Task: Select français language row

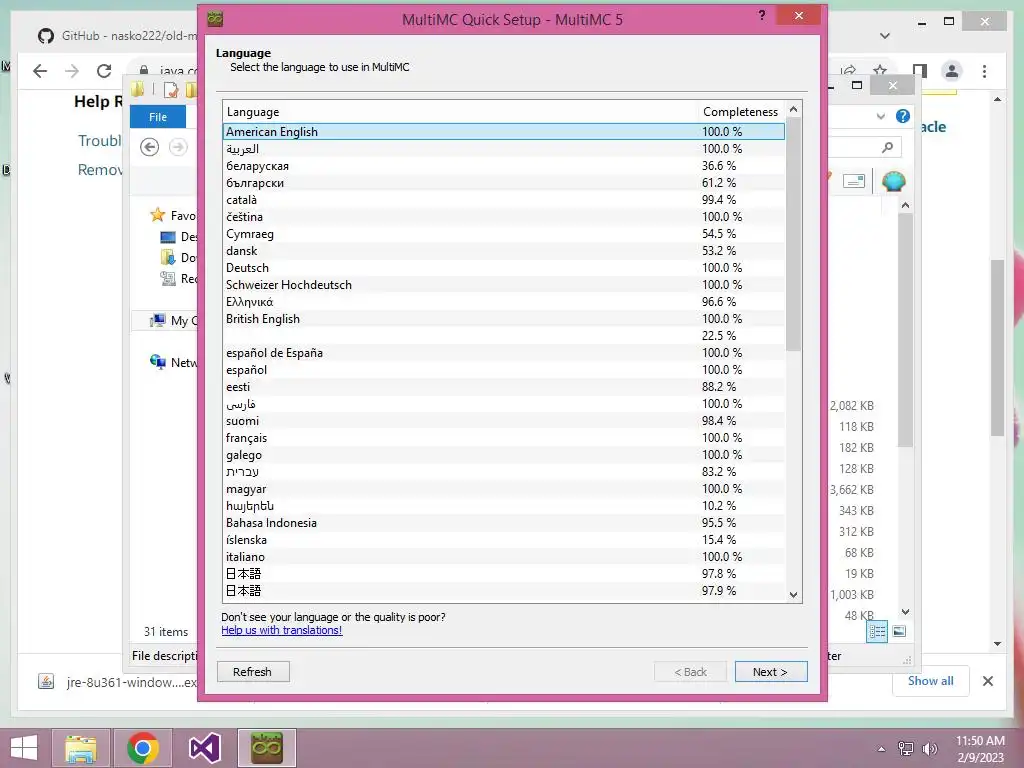Action: [504, 438]
